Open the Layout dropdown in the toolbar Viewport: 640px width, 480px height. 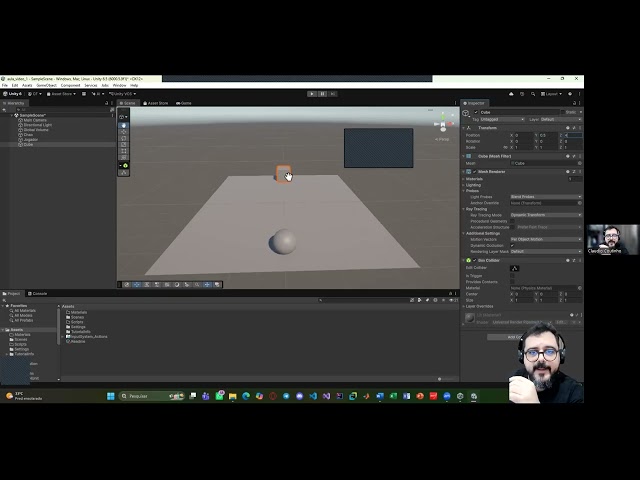[x=551, y=94]
